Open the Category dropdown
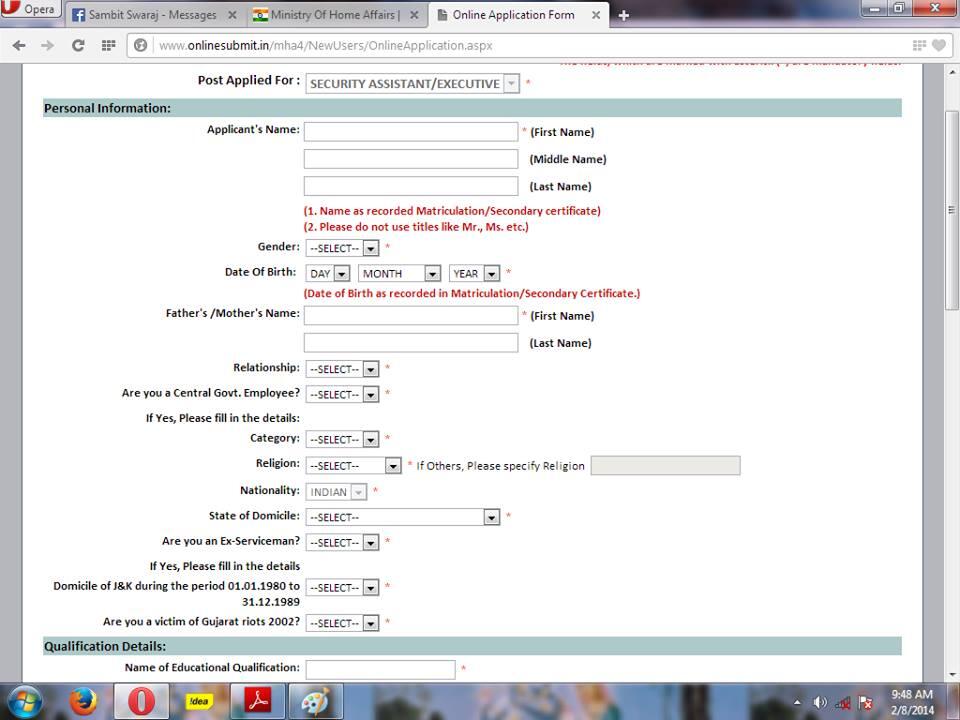This screenshot has width=960, height=720. 342,440
